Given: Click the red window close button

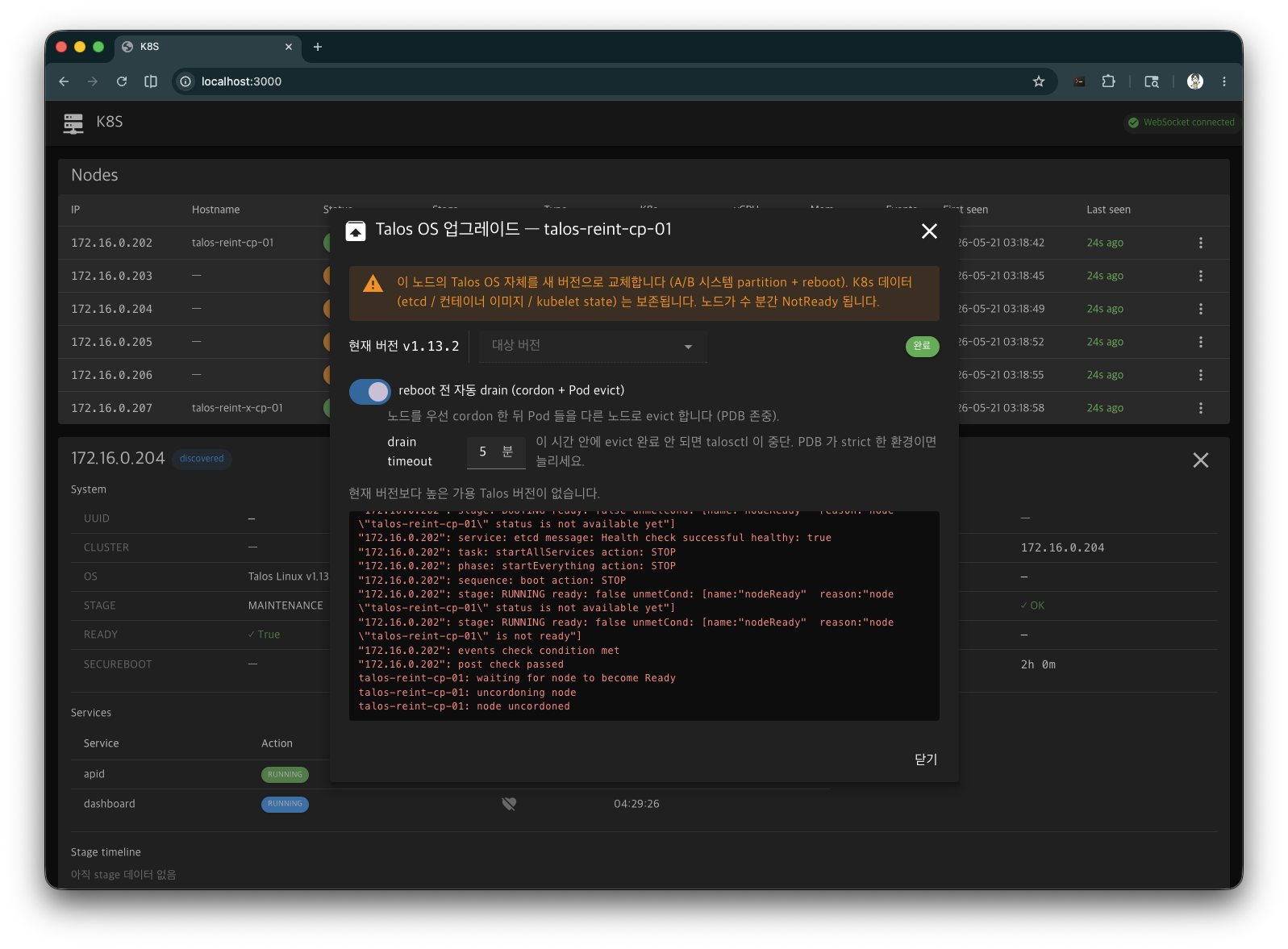Looking at the screenshot, I should point(61,47).
